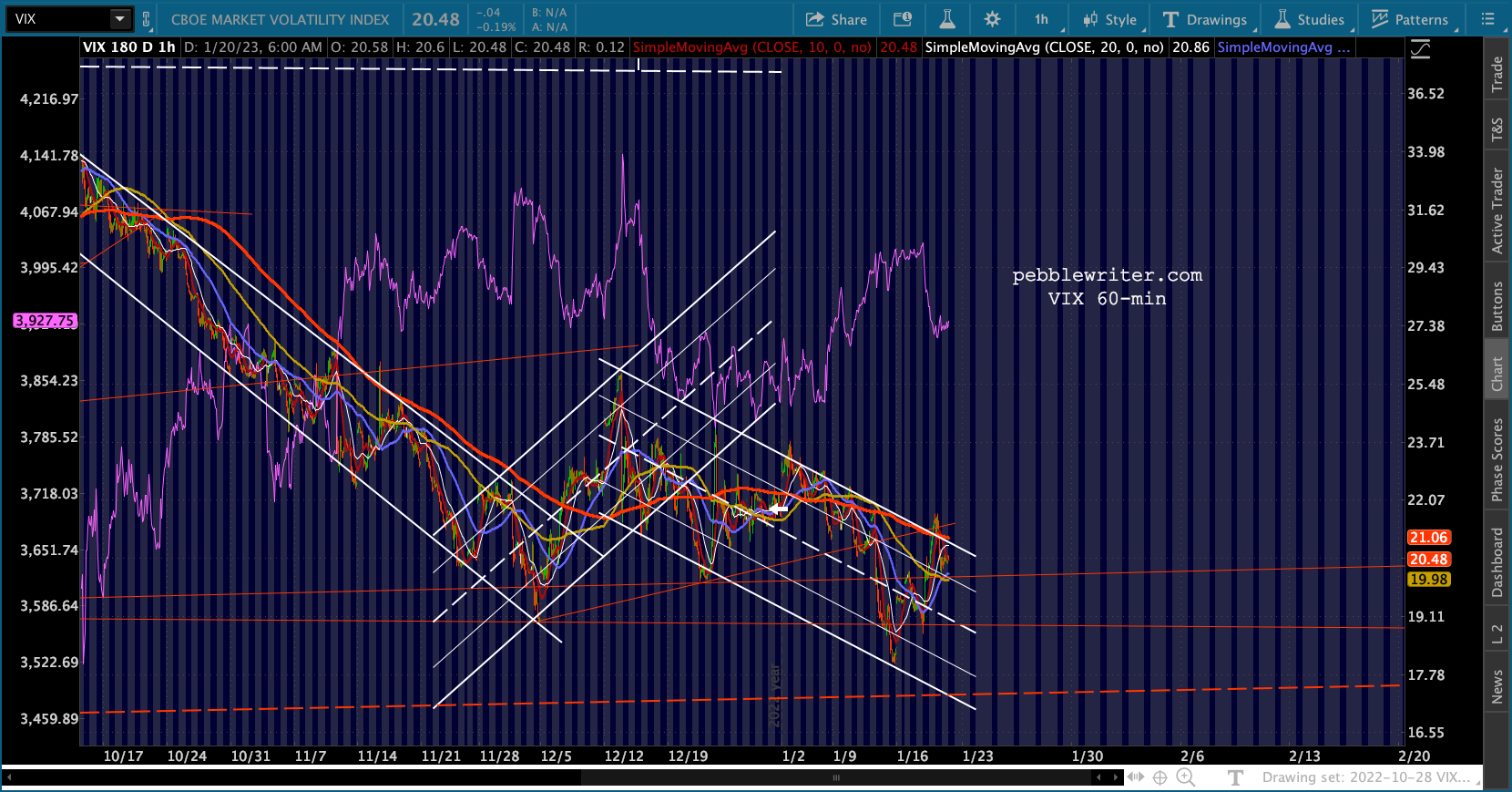Click the chart mode icon above price axis
This screenshot has width=1512, height=792.
(x=1420, y=49)
